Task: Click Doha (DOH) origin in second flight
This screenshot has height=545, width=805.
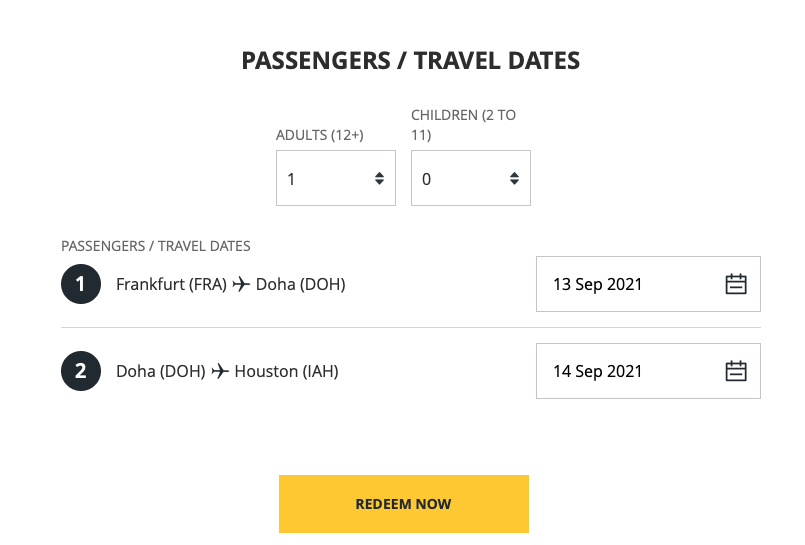Action: tap(161, 371)
